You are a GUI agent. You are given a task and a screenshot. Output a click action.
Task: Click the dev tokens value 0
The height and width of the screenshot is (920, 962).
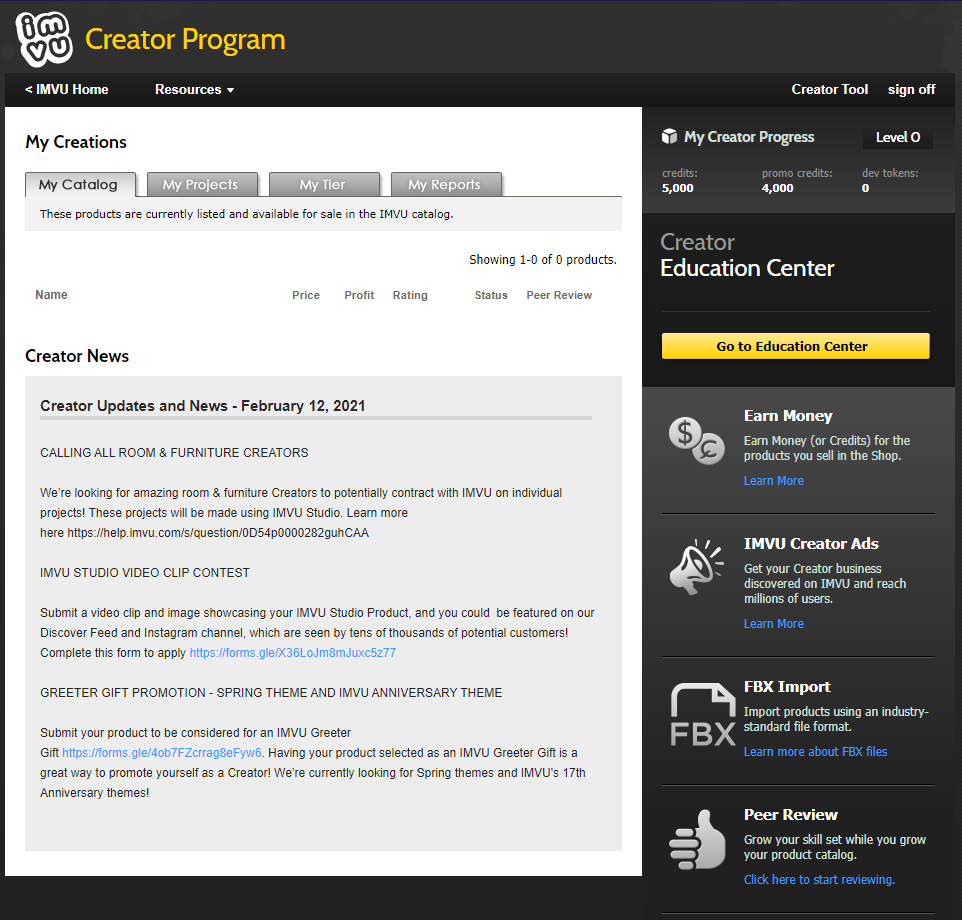click(x=865, y=188)
